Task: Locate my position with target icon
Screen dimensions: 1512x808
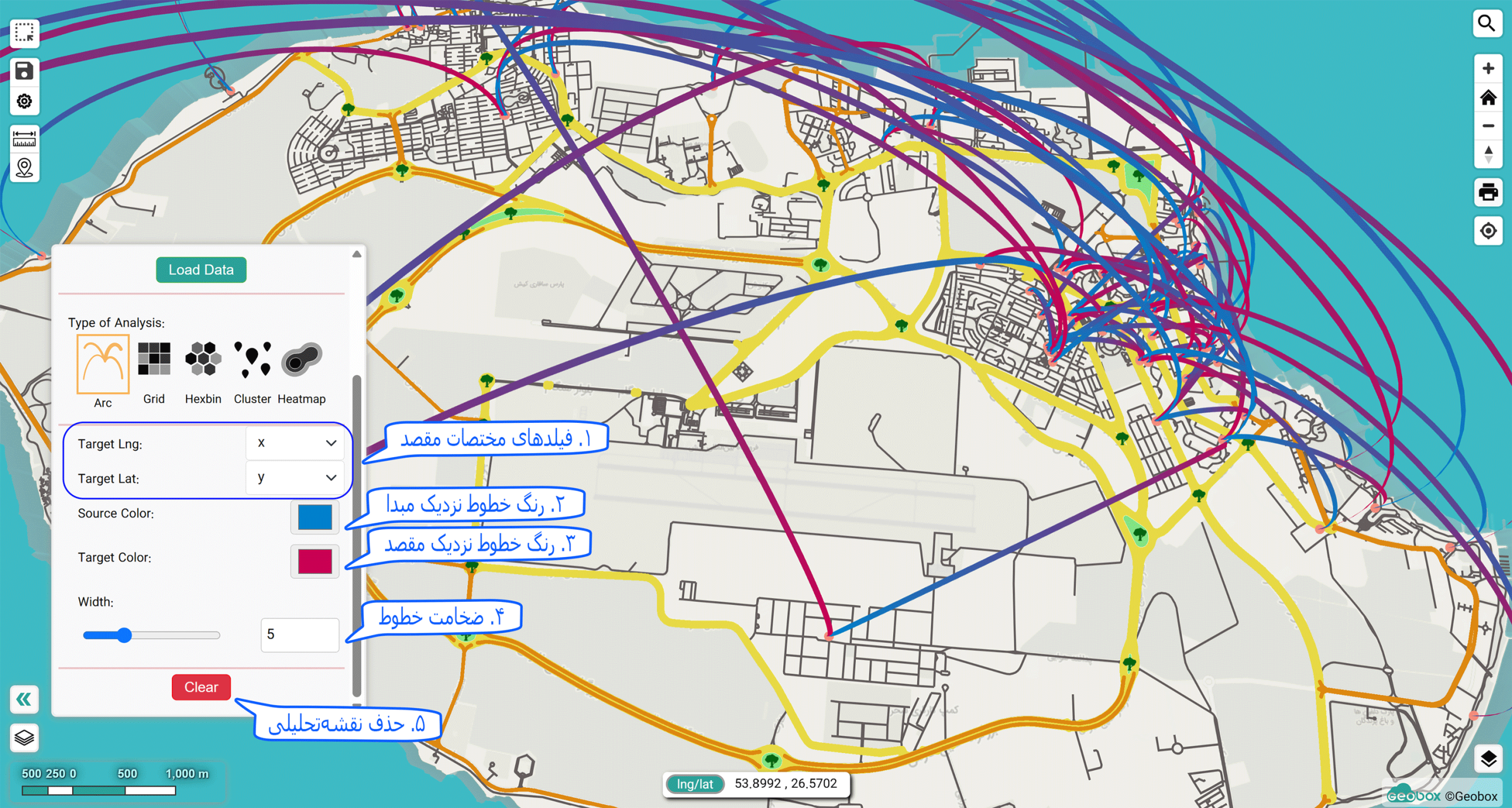Action: (x=1488, y=231)
